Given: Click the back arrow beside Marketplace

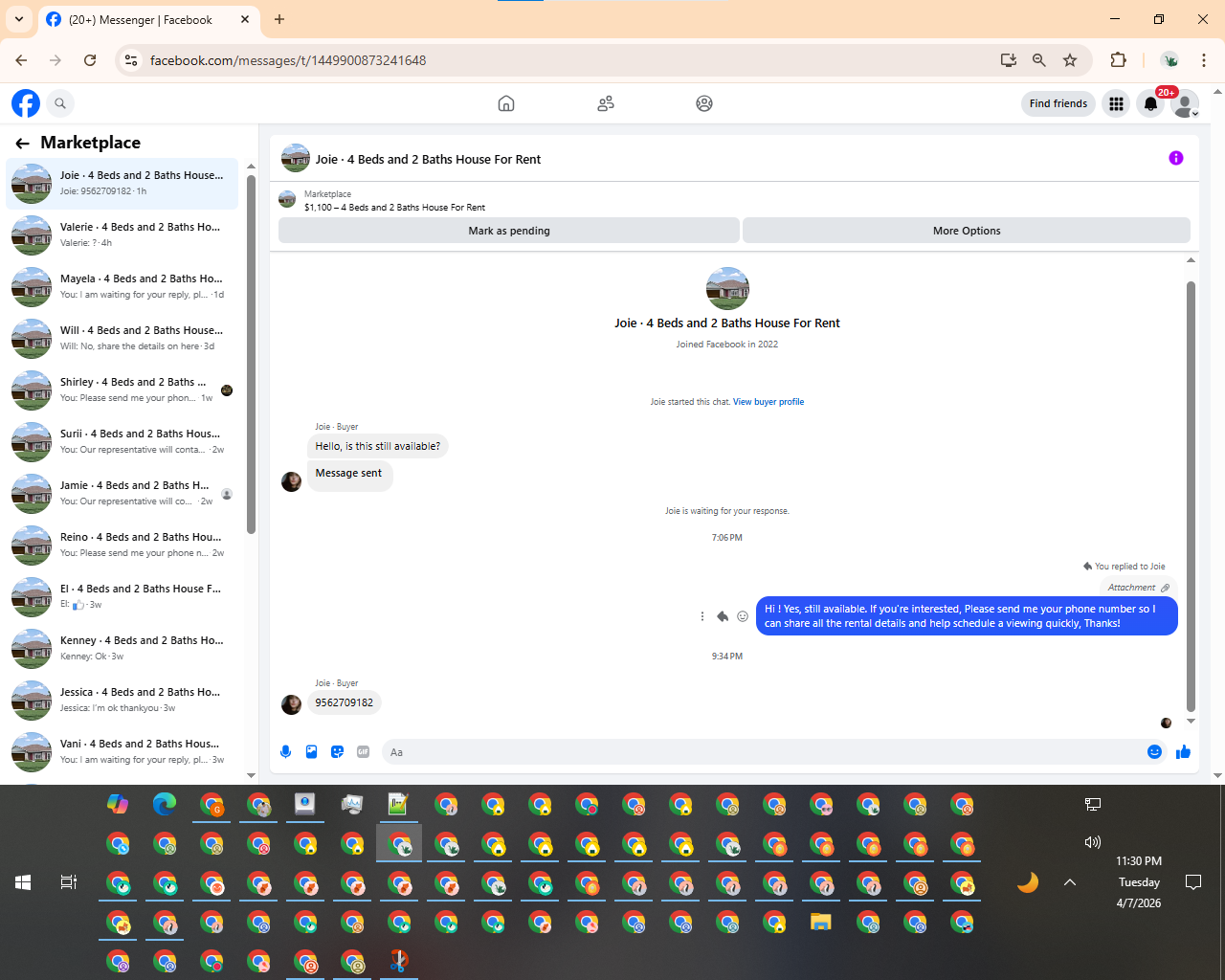Looking at the screenshot, I should point(22,144).
